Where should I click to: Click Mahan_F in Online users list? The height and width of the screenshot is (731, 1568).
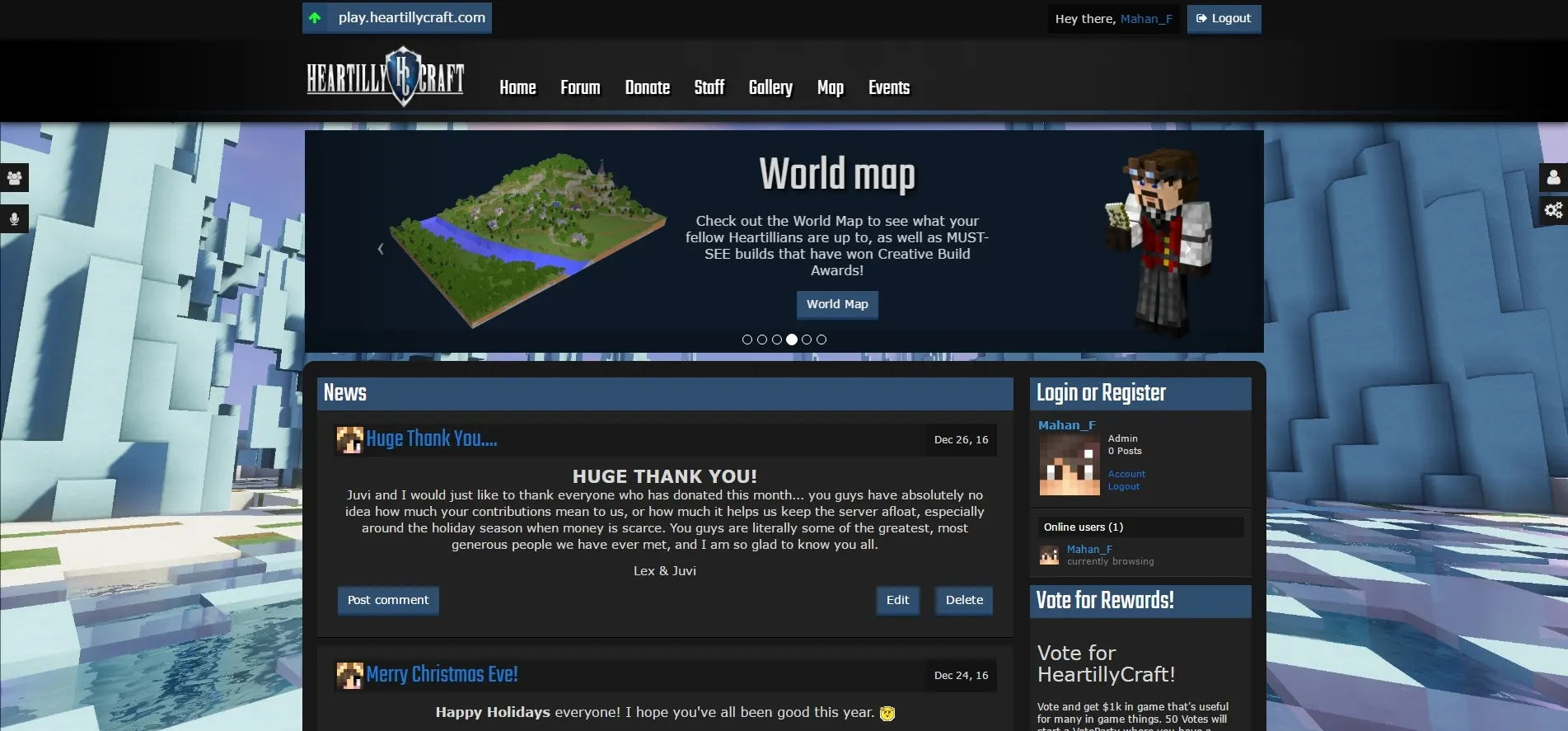point(1089,549)
